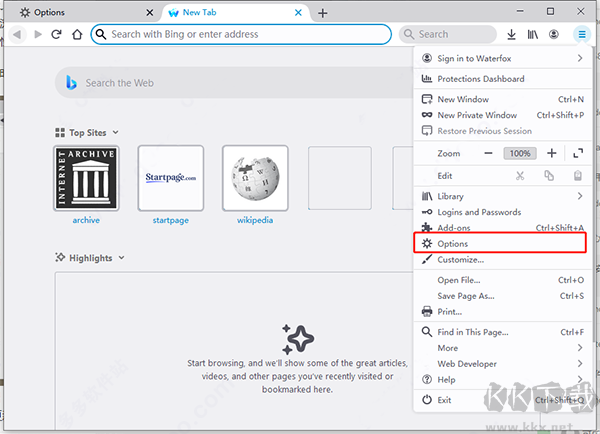Expand the Web Developer submenu
This screenshot has width=600, height=434.
[502, 364]
